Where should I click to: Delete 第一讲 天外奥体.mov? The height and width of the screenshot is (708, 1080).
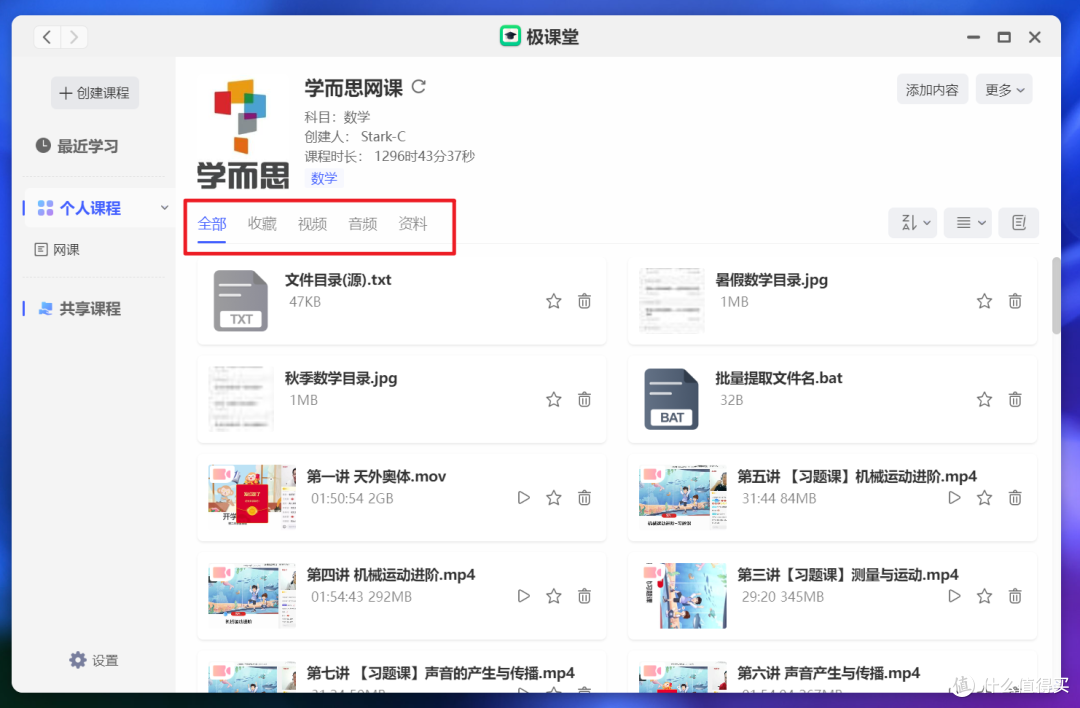pyautogui.click(x=584, y=497)
